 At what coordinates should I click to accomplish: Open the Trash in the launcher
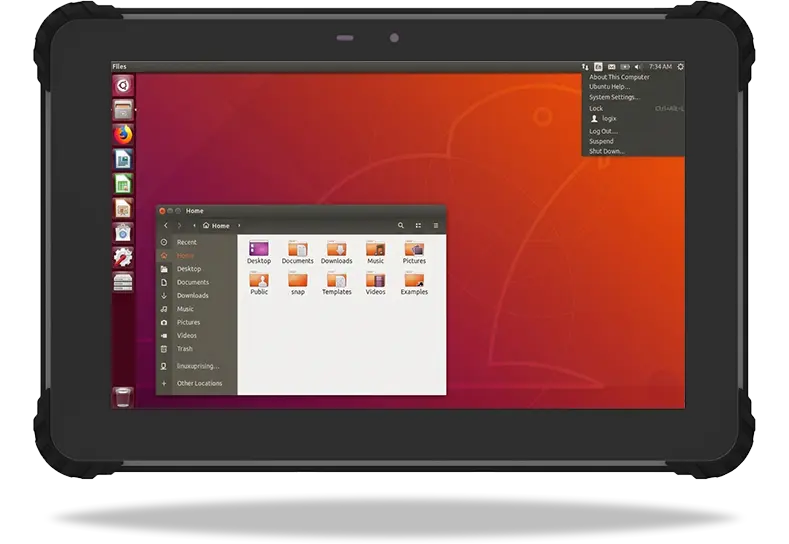(x=122, y=397)
